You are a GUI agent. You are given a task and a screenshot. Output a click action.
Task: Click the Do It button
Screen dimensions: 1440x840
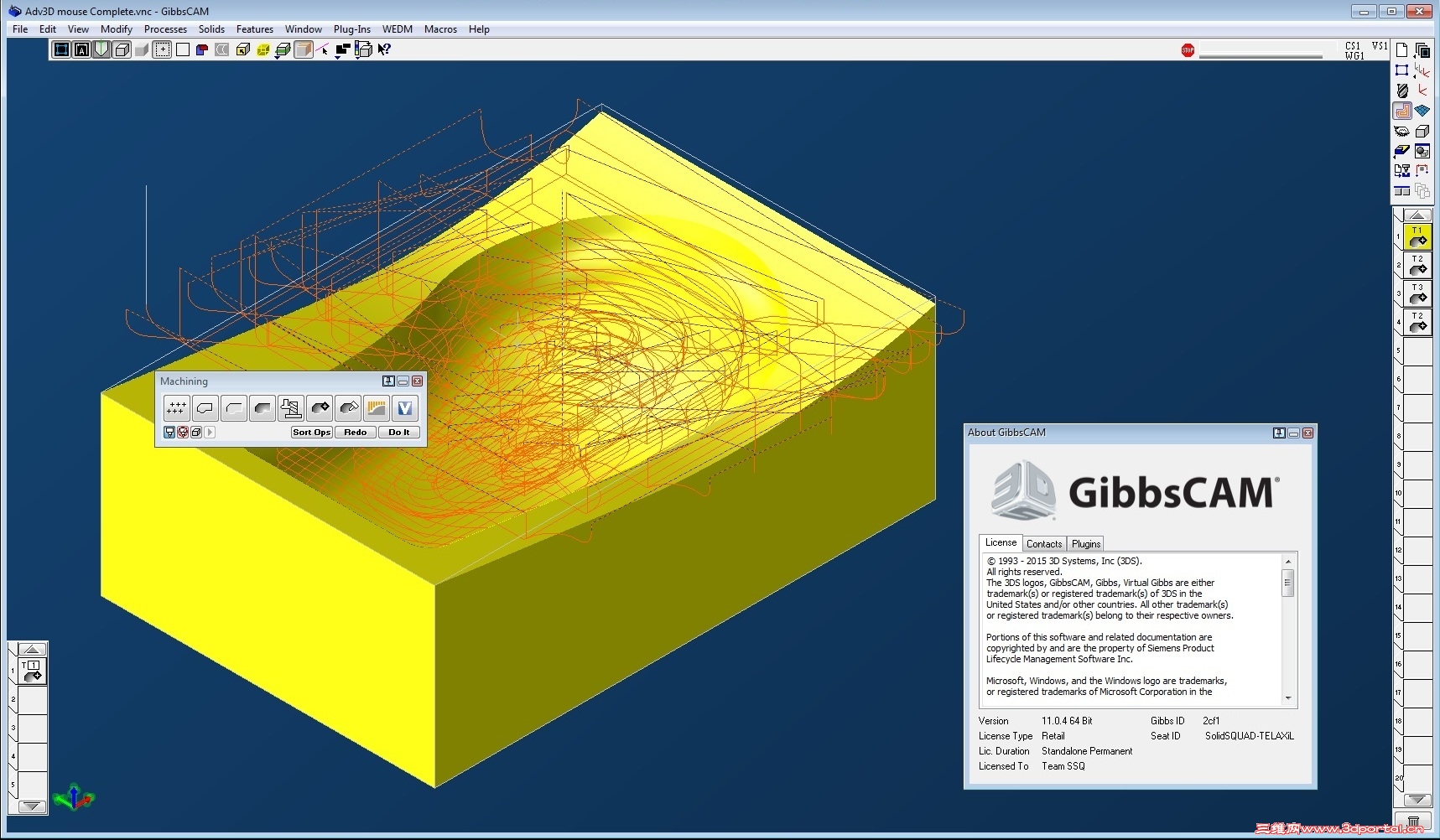(x=399, y=433)
